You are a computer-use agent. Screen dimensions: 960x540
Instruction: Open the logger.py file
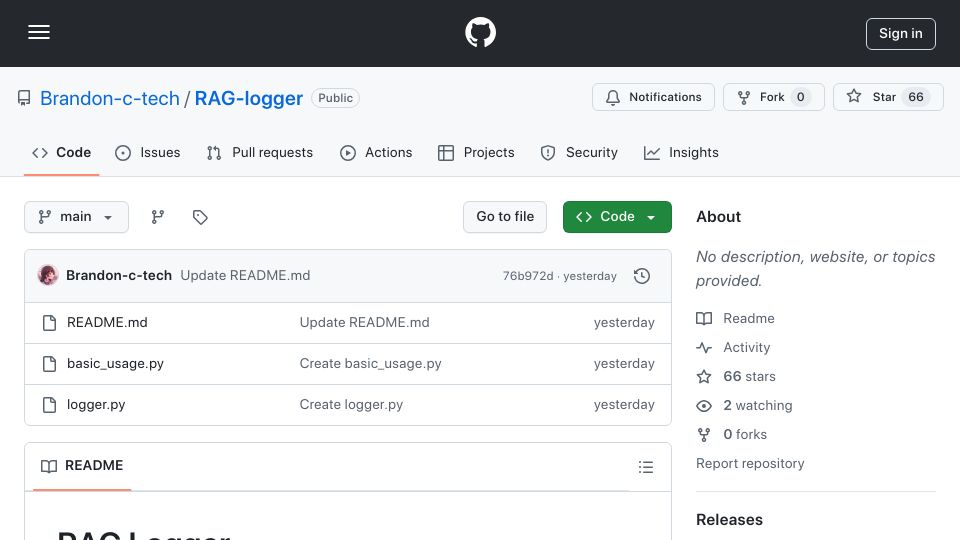tap(96, 405)
